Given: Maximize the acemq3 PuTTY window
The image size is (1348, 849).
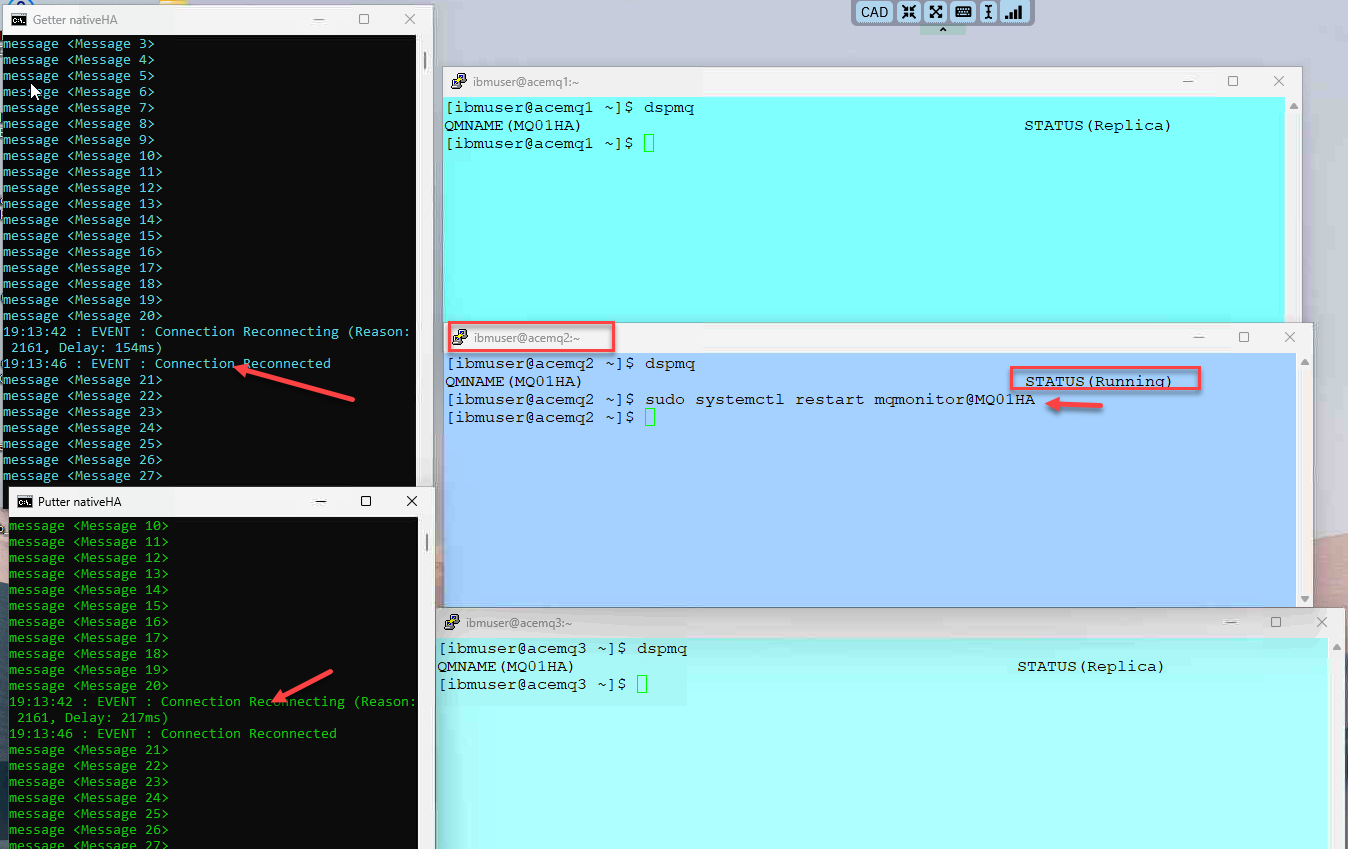Looking at the screenshot, I should coord(1276,621).
